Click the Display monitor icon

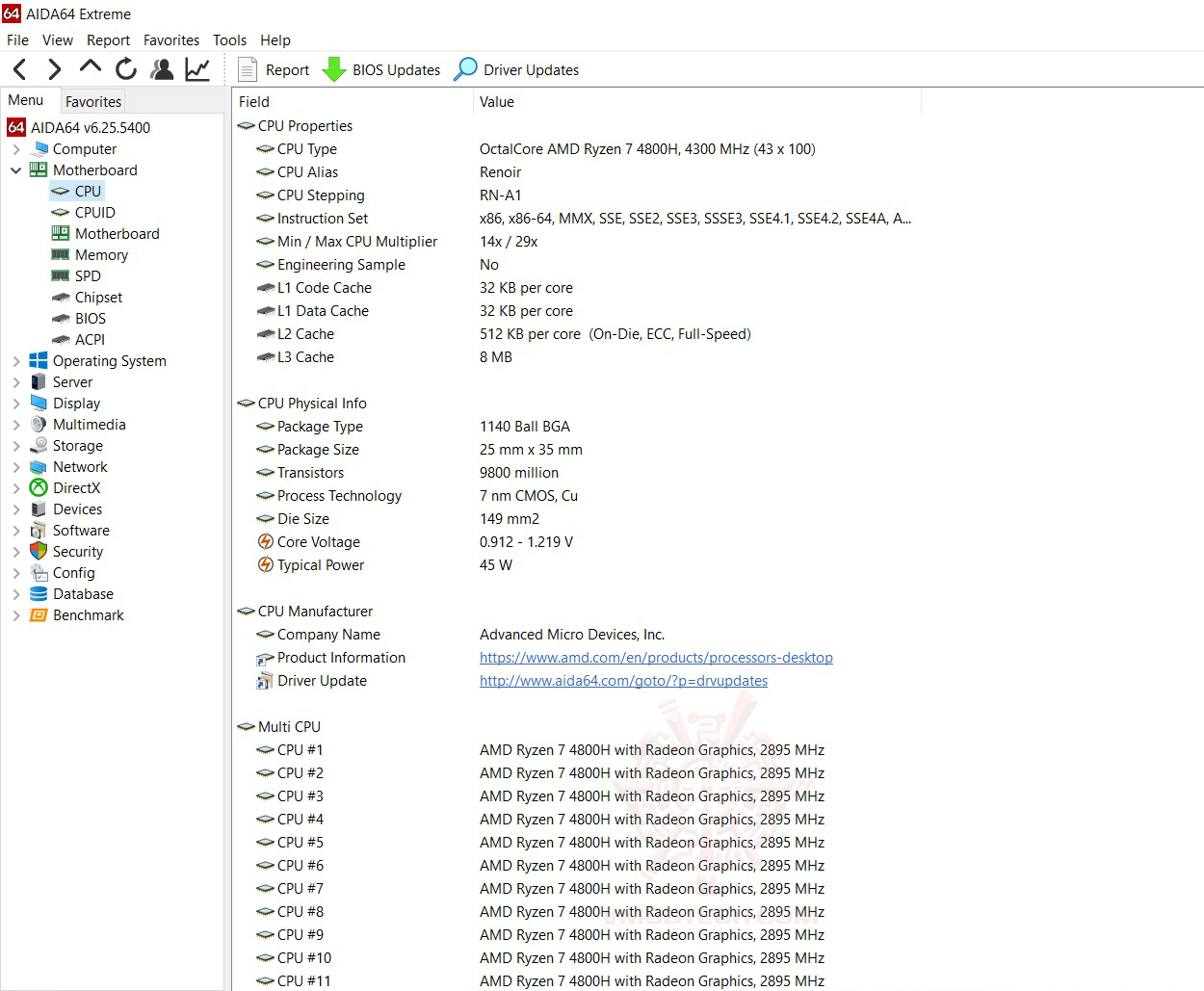[39, 404]
